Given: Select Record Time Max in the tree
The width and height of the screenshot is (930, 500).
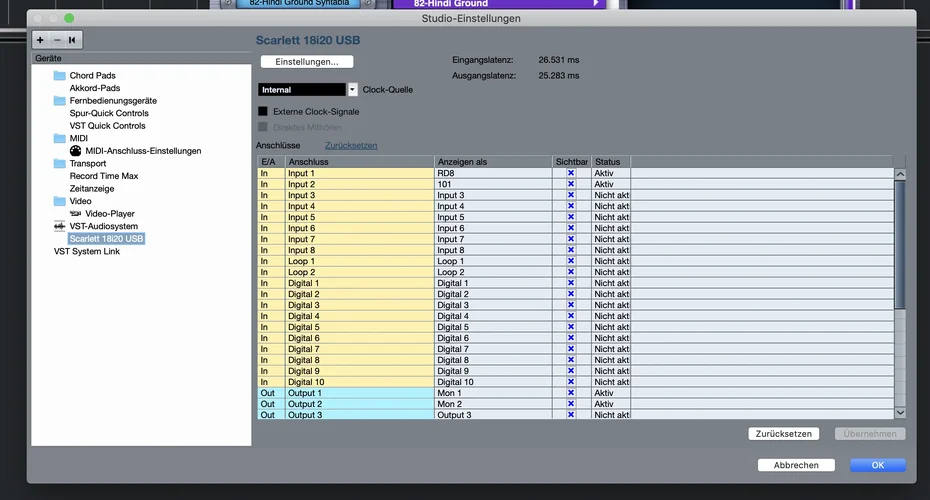Looking at the screenshot, I should coord(104,176).
